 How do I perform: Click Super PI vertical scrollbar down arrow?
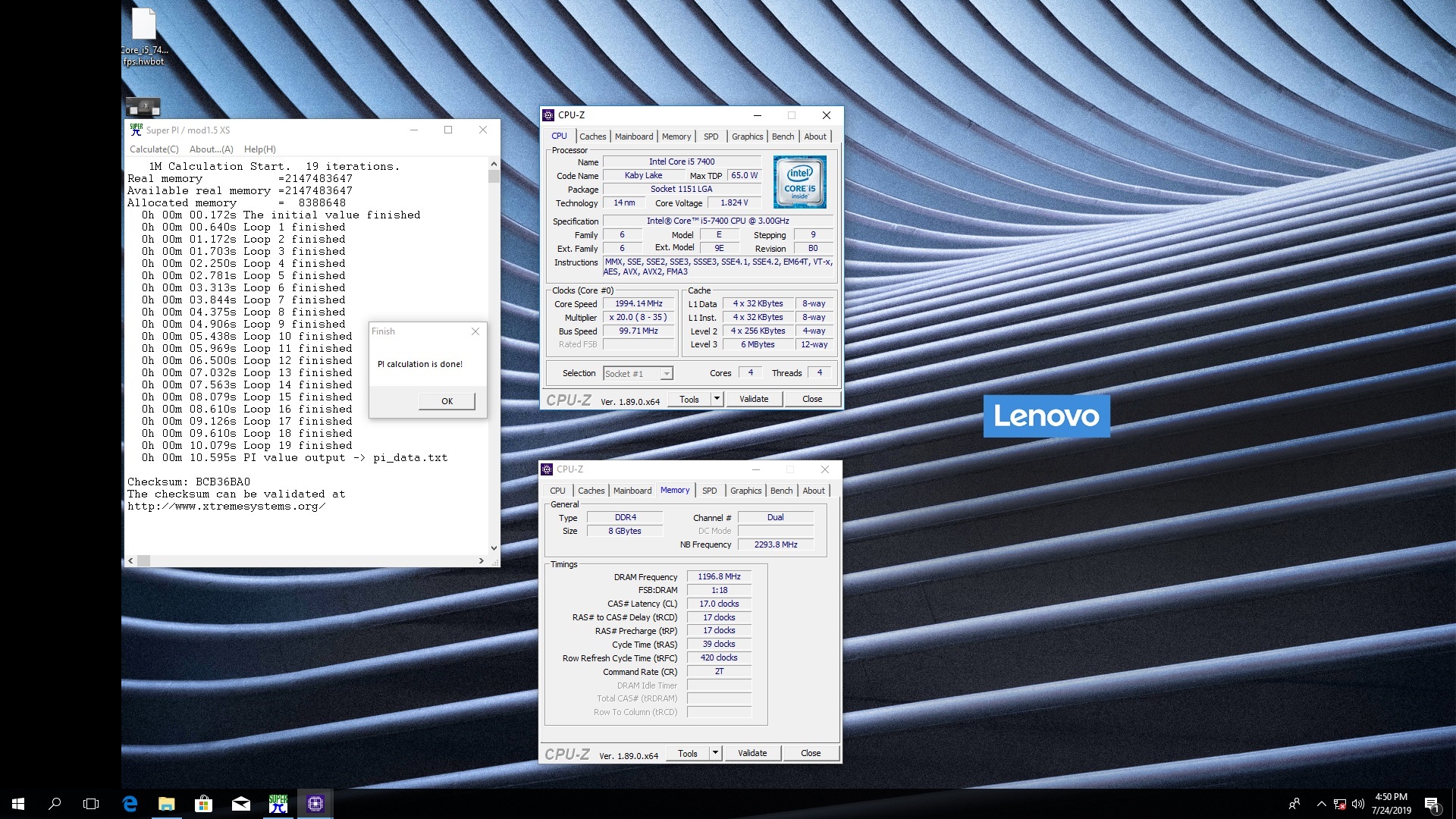click(x=494, y=548)
